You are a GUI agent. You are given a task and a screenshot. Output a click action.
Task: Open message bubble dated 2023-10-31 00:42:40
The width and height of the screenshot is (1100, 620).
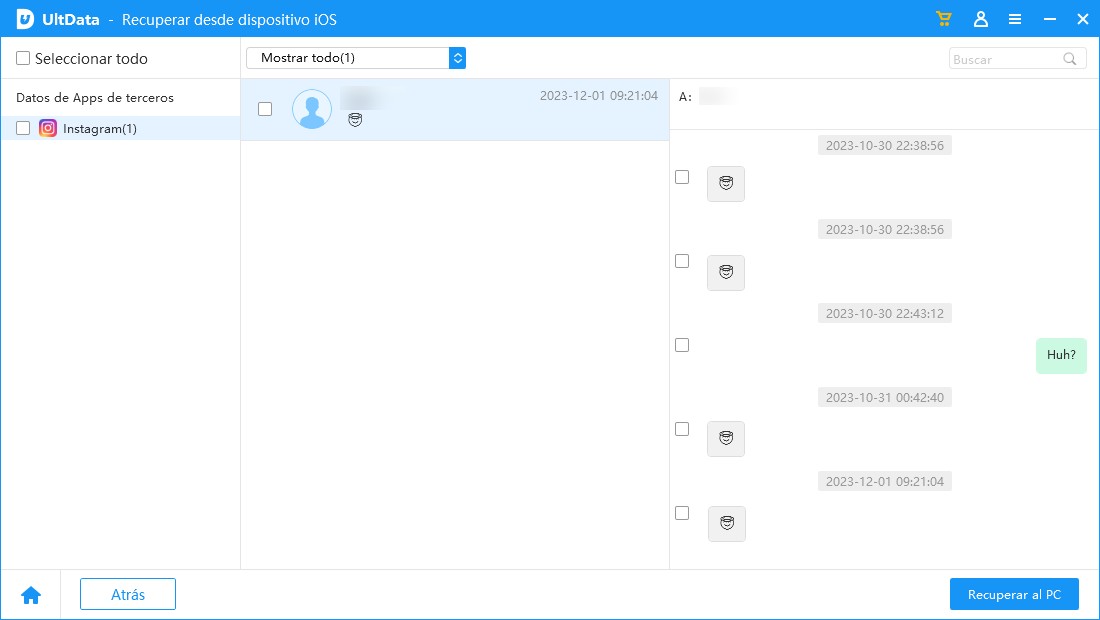coord(726,438)
